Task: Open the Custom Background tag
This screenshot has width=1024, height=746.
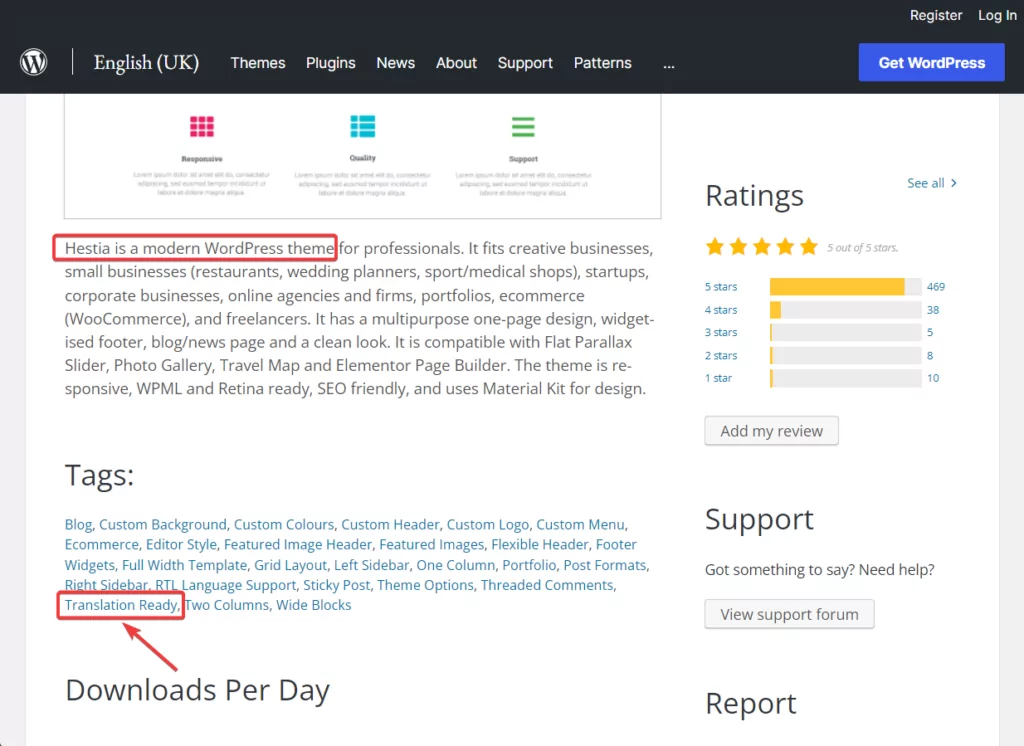Action: 163,525
